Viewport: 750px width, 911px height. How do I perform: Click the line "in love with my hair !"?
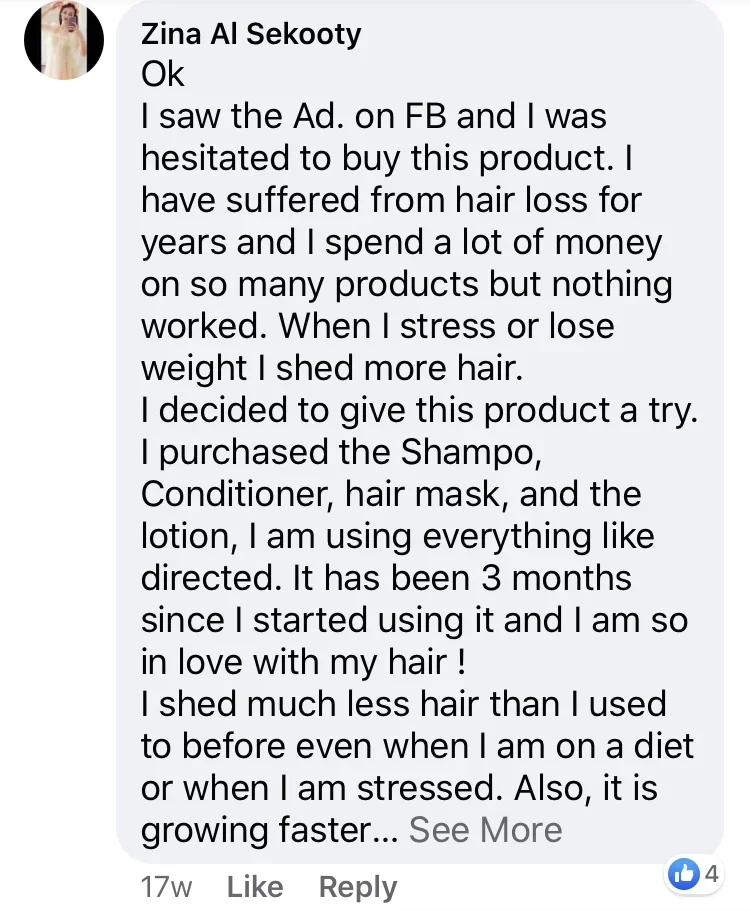(x=295, y=663)
